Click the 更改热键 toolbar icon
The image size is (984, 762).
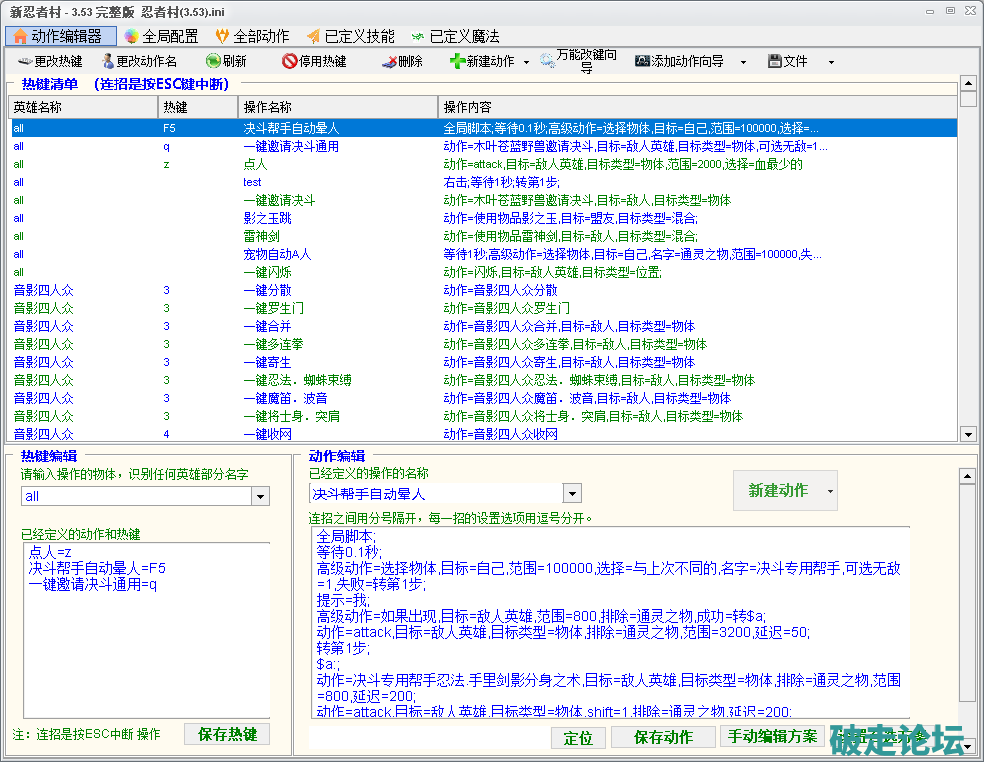coord(24,61)
